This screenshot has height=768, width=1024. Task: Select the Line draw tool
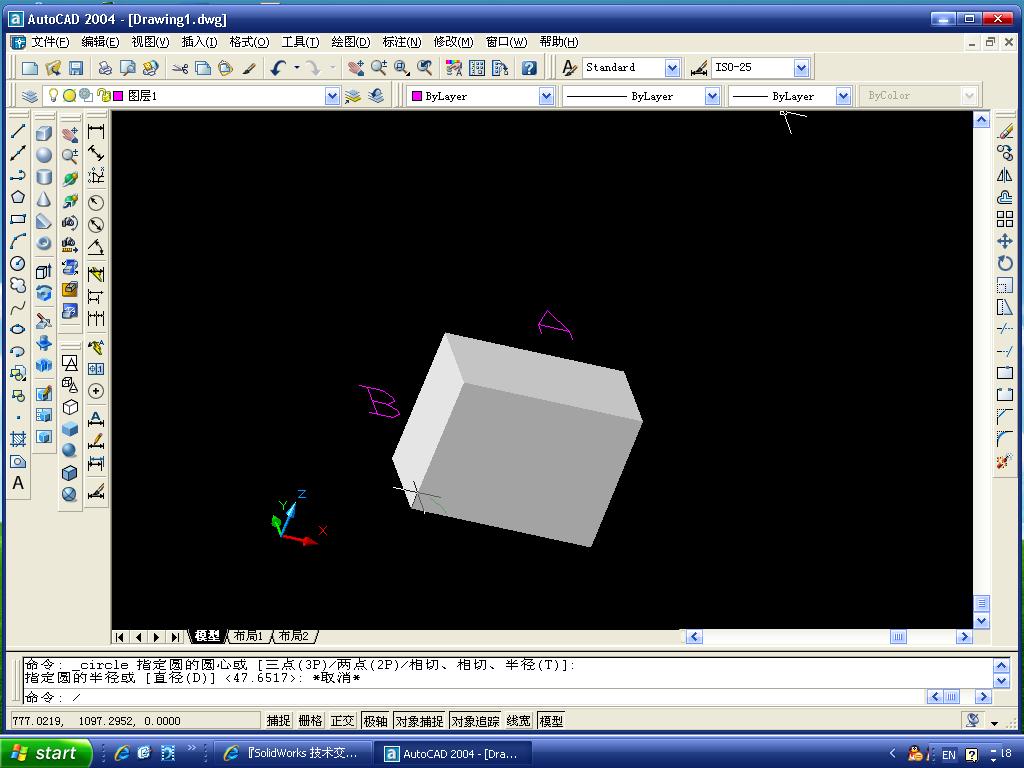pyautogui.click(x=18, y=131)
